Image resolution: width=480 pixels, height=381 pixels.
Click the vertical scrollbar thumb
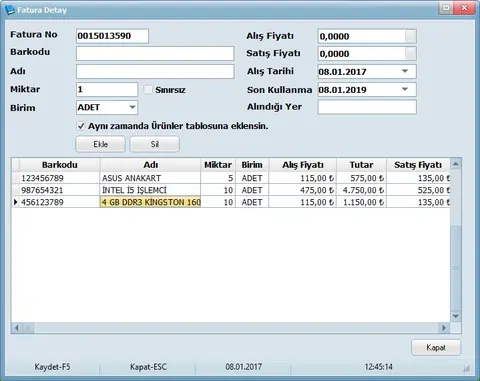point(456,268)
